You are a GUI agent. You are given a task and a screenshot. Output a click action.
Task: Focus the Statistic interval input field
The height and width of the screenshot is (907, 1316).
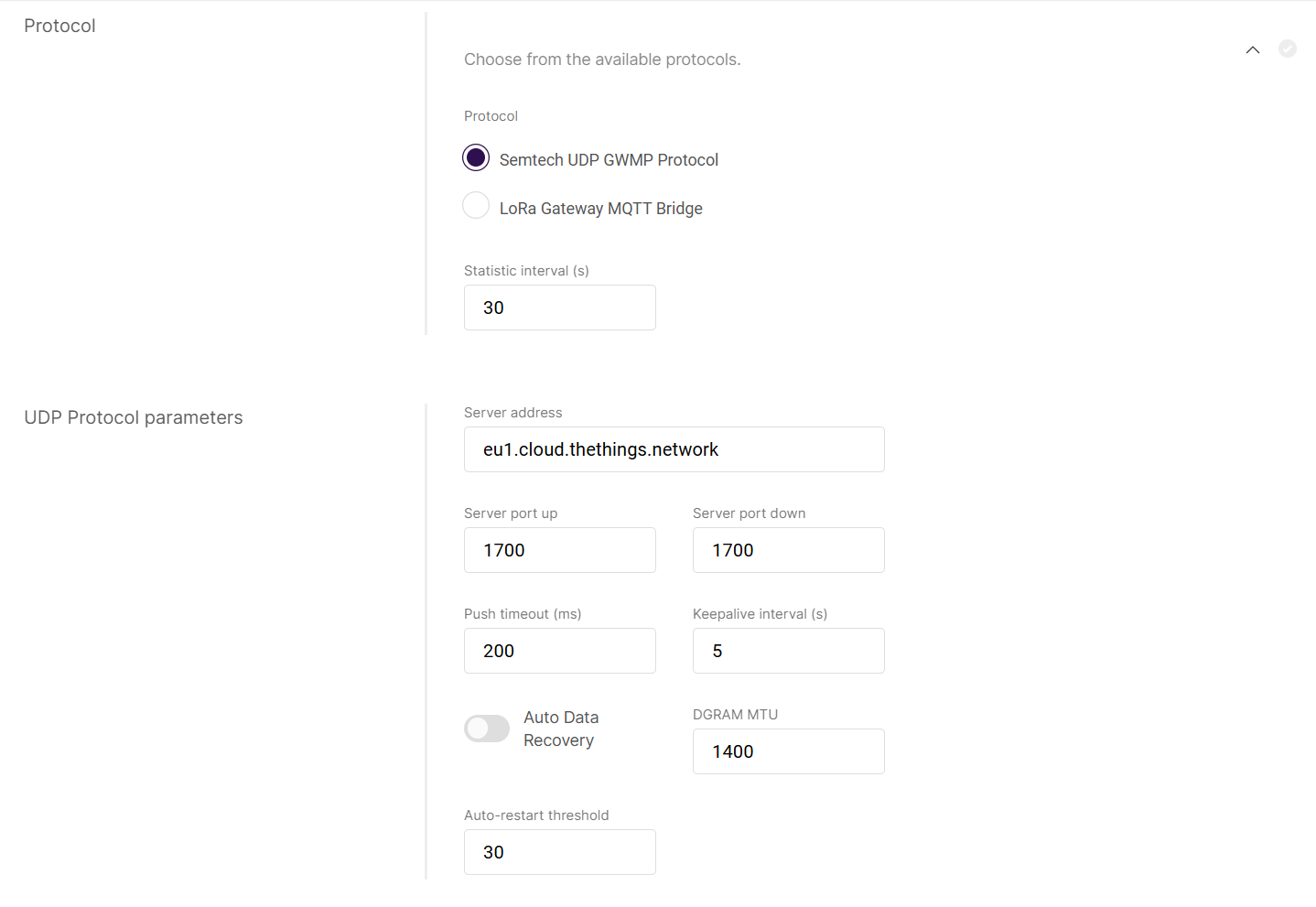[x=559, y=308]
